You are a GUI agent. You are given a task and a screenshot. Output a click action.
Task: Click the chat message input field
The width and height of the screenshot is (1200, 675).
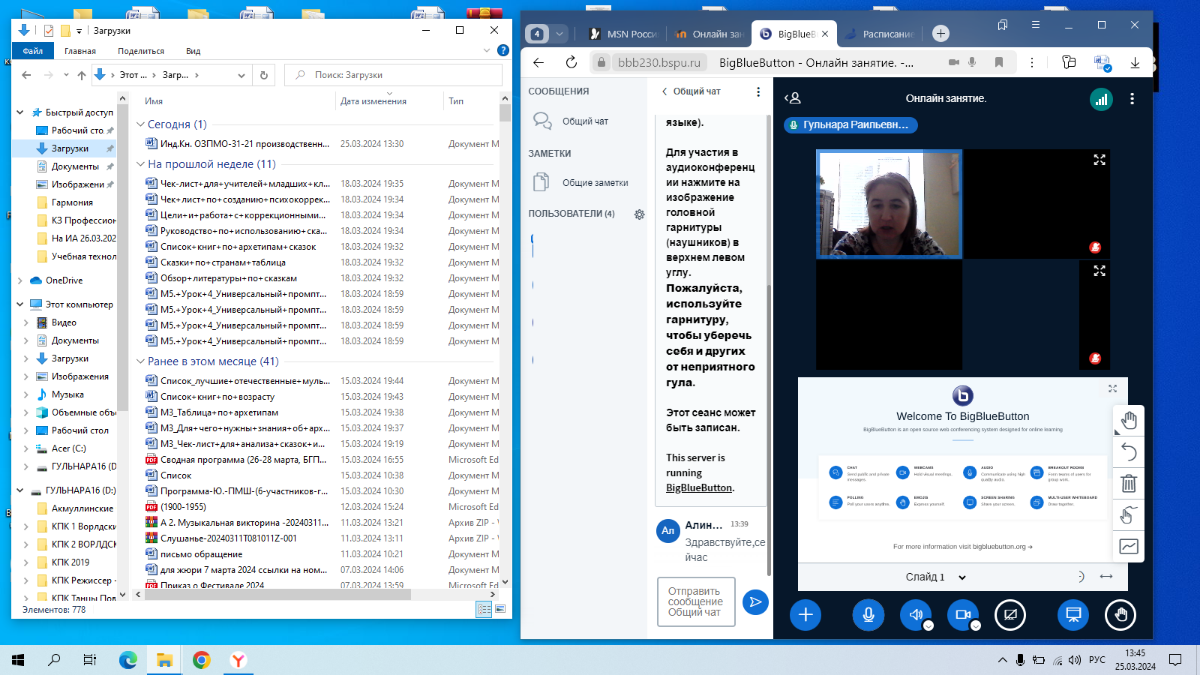point(696,602)
